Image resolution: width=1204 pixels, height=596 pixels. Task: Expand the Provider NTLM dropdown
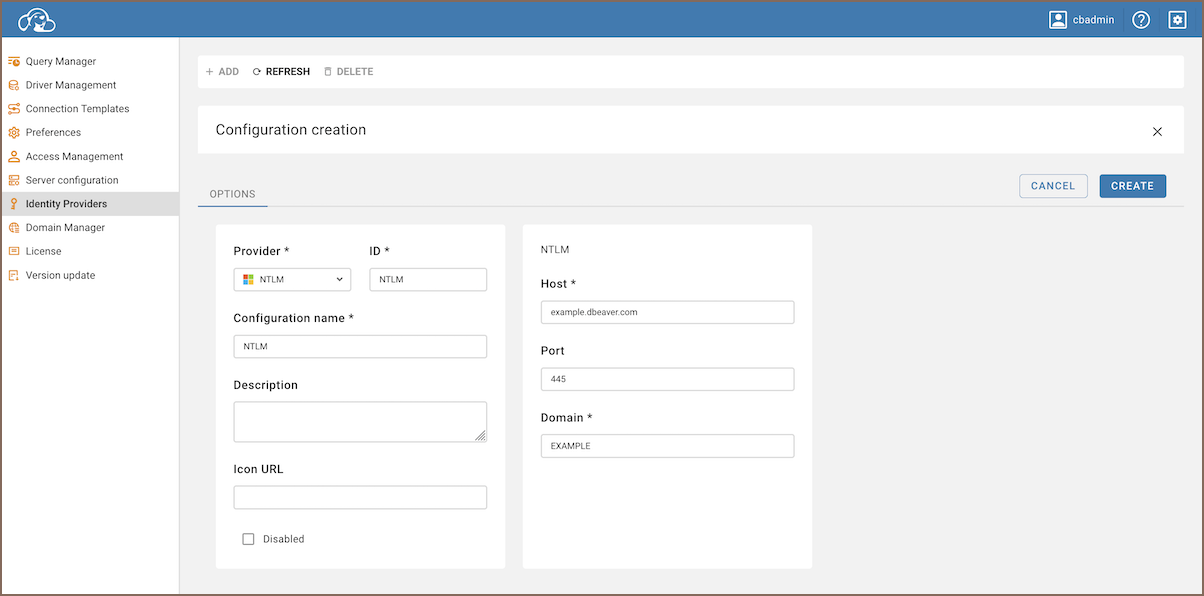[292, 280]
